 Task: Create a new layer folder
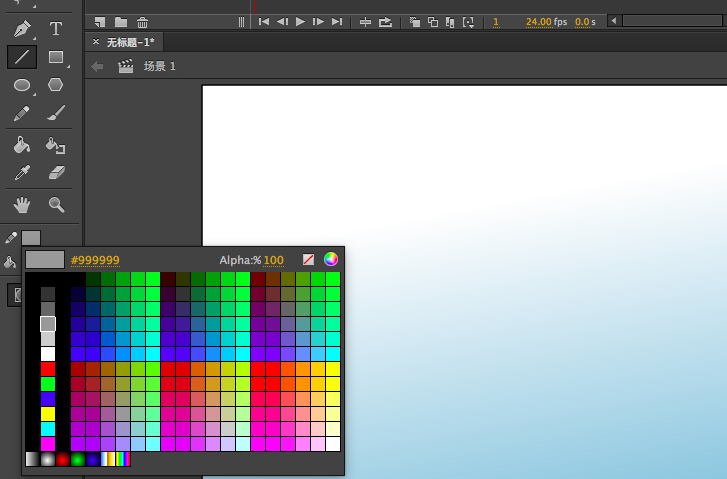point(121,22)
